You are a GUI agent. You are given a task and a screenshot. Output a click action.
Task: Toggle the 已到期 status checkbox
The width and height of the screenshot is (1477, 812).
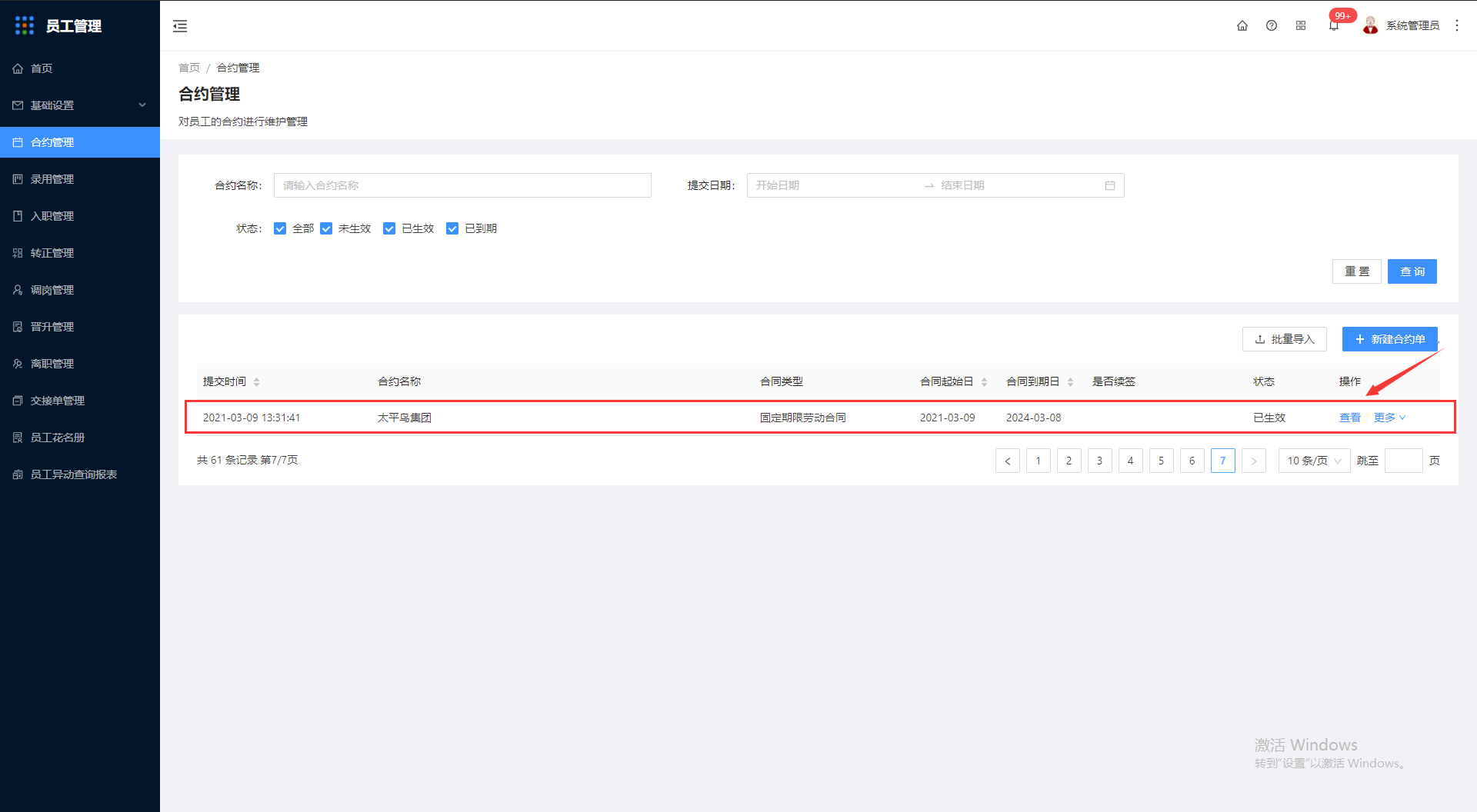click(x=452, y=228)
